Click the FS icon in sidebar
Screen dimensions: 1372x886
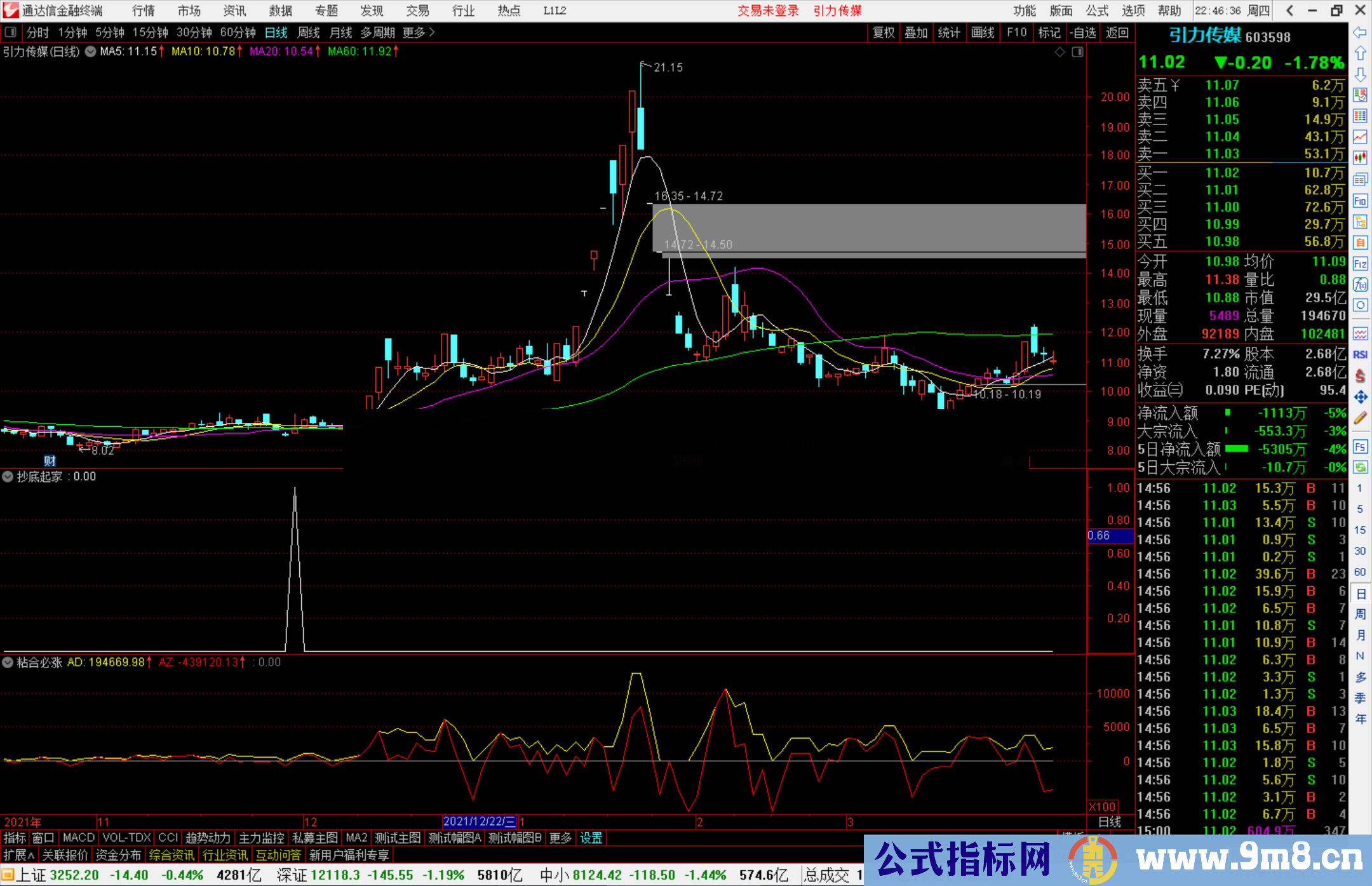[1360, 446]
